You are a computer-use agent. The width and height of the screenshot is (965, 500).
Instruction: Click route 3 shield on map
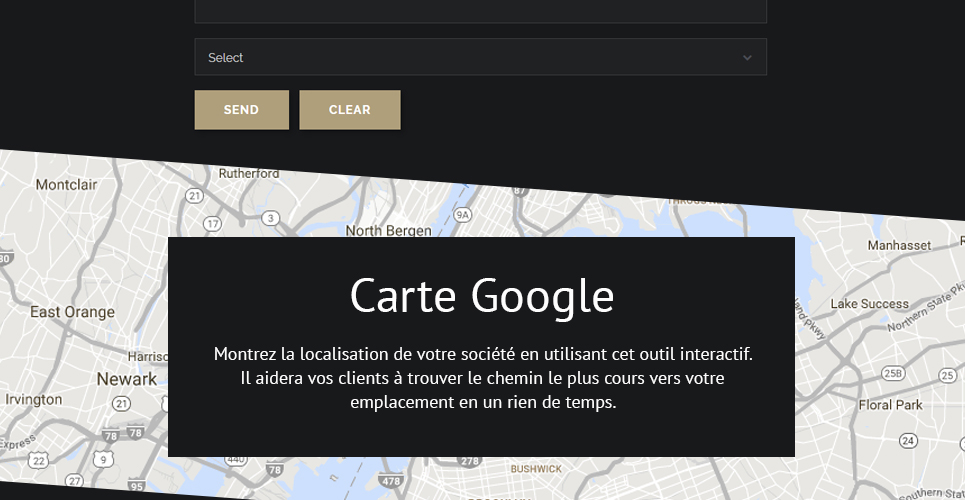(270, 218)
